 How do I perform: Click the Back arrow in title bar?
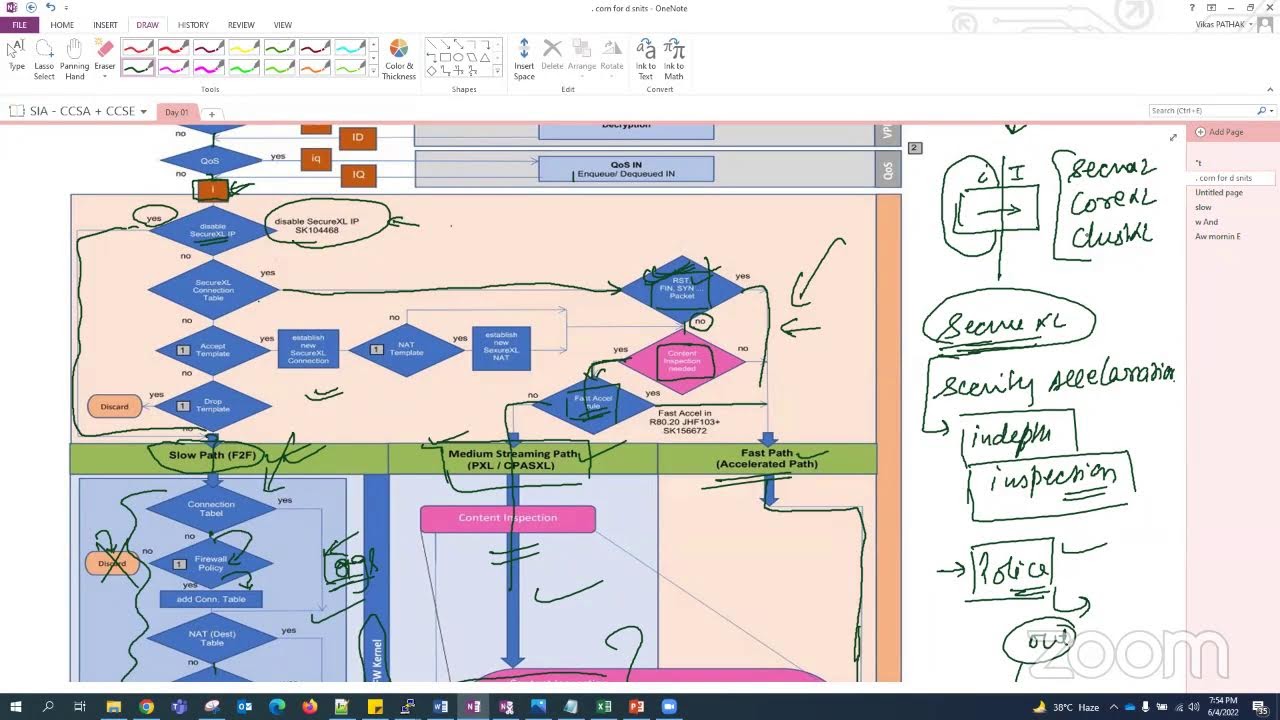click(x=31, y=7)
